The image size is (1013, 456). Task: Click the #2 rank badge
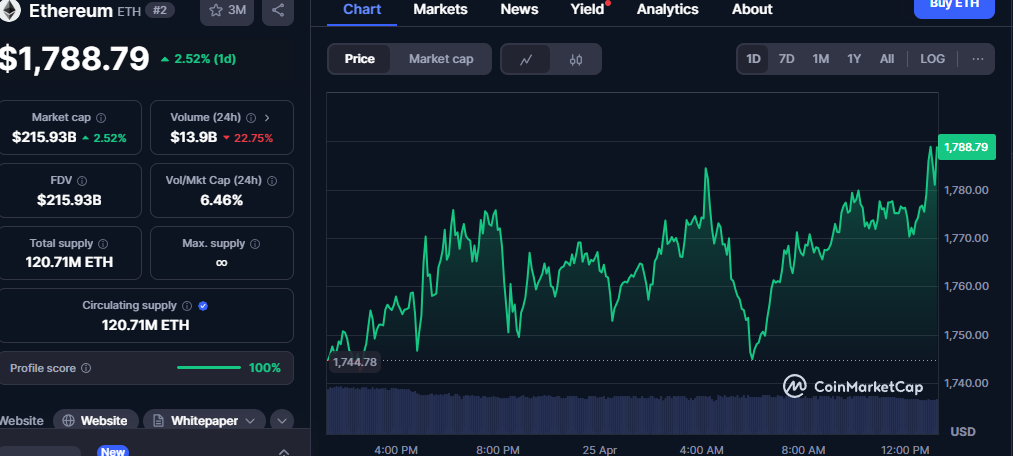pos(160,10)
